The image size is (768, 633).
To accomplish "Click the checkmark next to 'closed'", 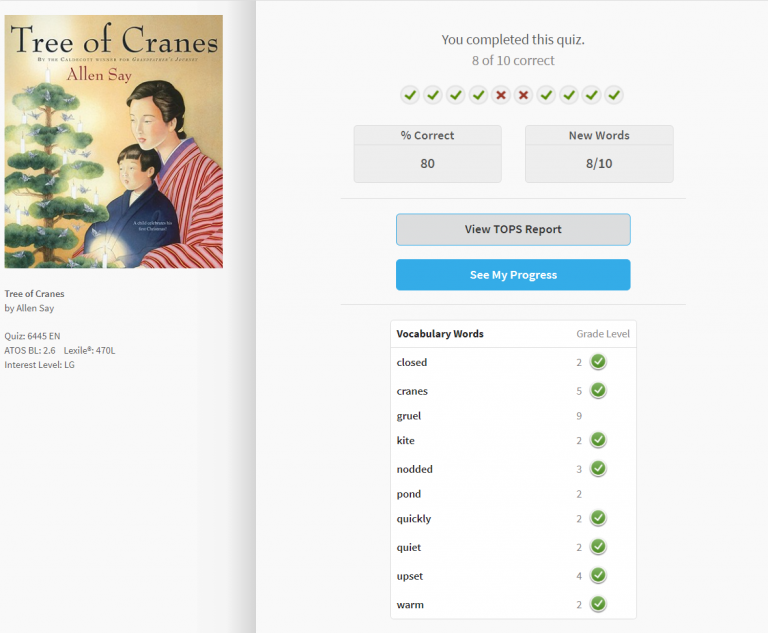I will point(598,362).
